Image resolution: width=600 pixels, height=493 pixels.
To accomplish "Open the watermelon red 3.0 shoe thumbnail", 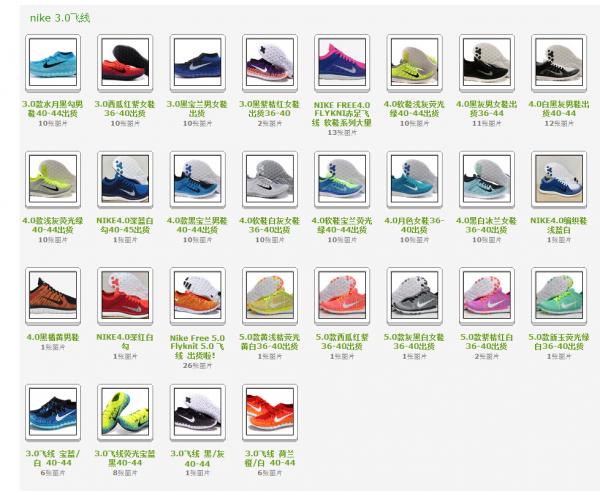I will [125, 62].
